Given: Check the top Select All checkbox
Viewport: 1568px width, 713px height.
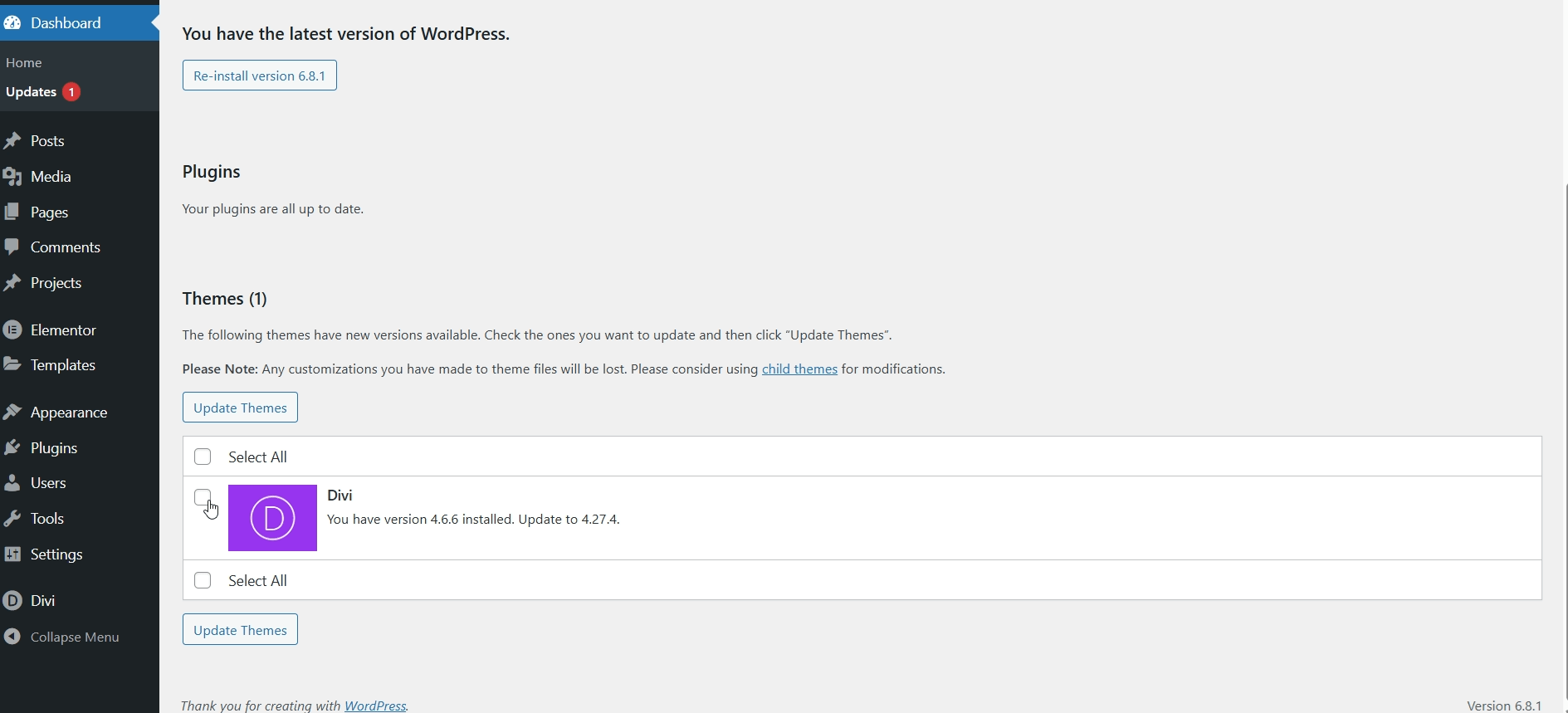Looking at the screenshot, I should (x=203, y=457).
